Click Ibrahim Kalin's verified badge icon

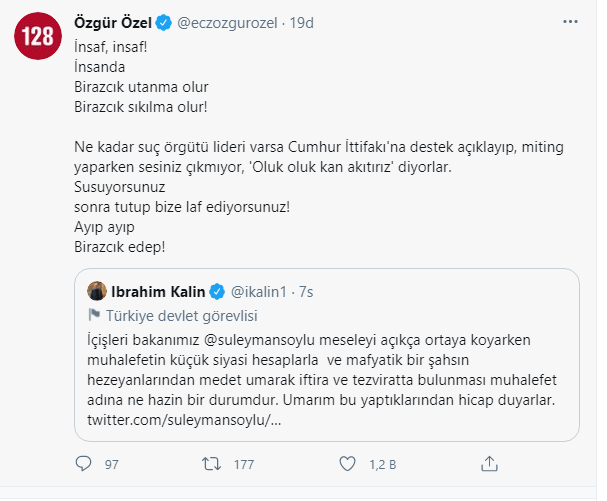point(215,292)
